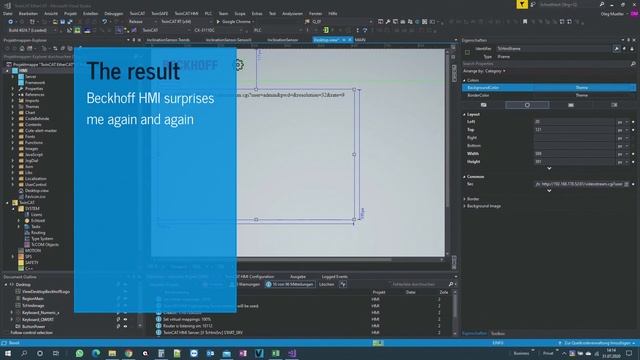Click the gear icon on the designer canvas

238,64
